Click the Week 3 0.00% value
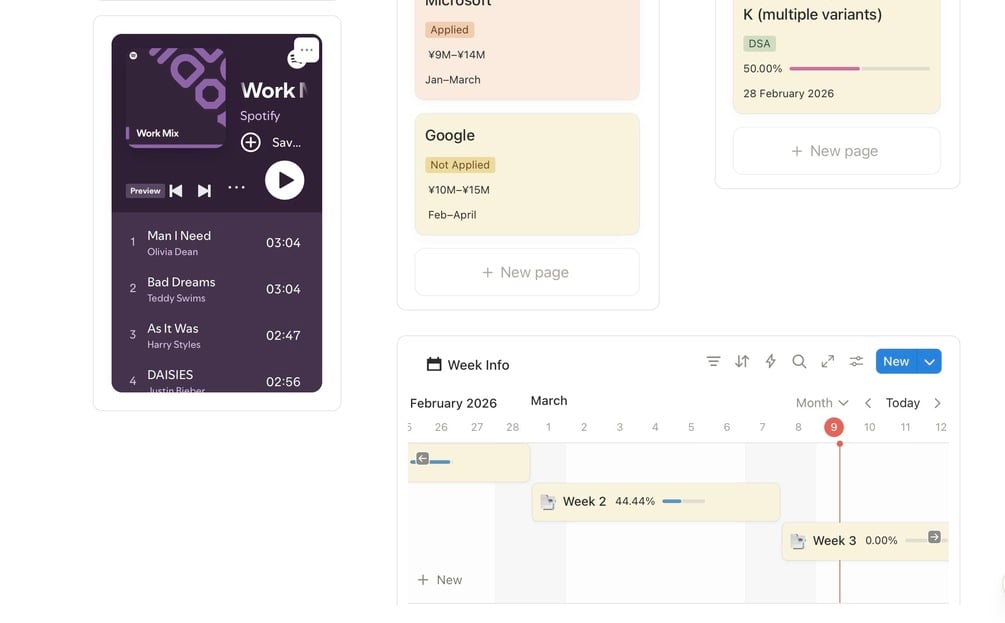Image resolution: width=1005 pixels, height=623 pixels. (x=881, y=540)
